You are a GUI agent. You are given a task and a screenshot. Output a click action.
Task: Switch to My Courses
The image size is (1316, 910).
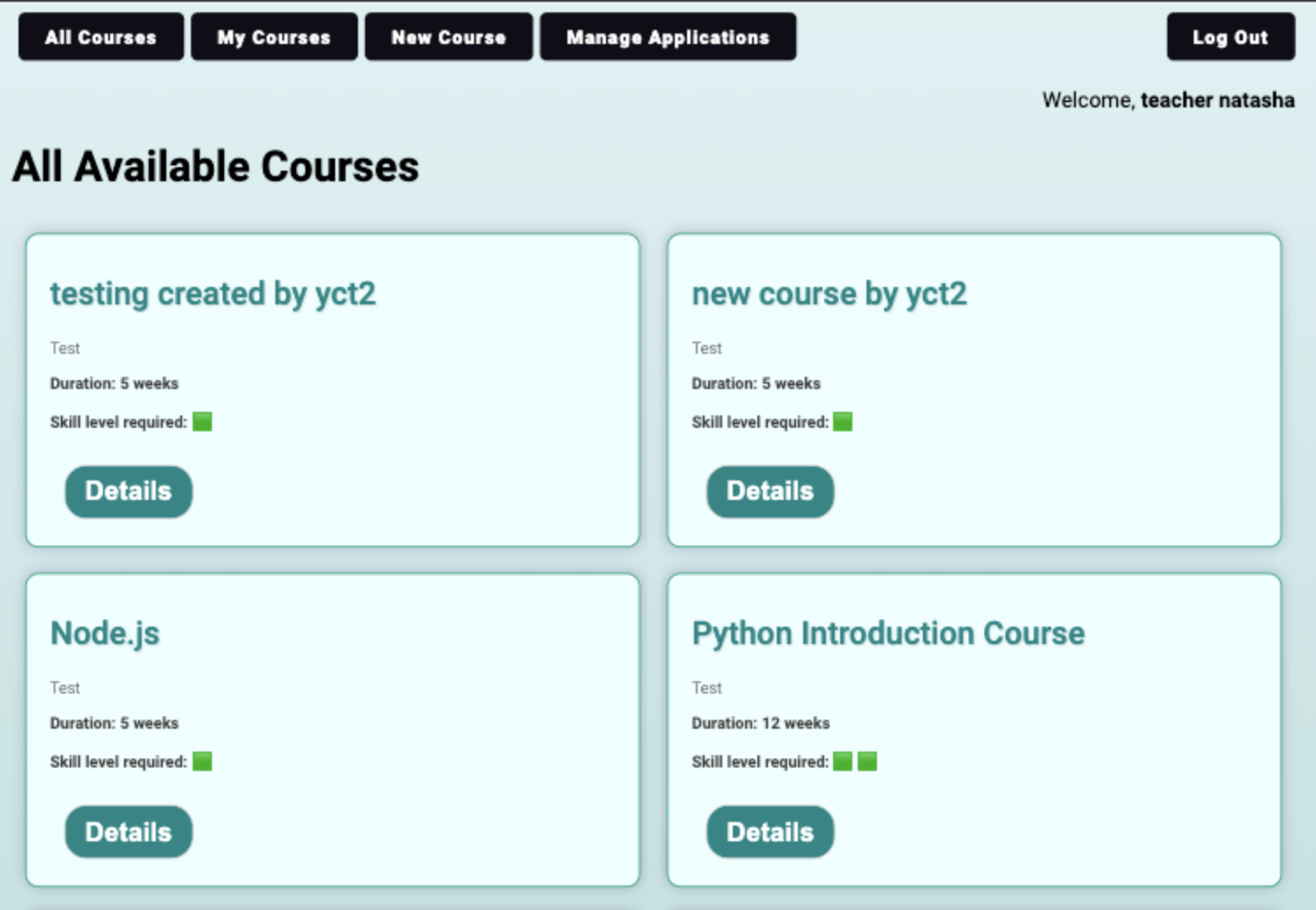point(274,36)
